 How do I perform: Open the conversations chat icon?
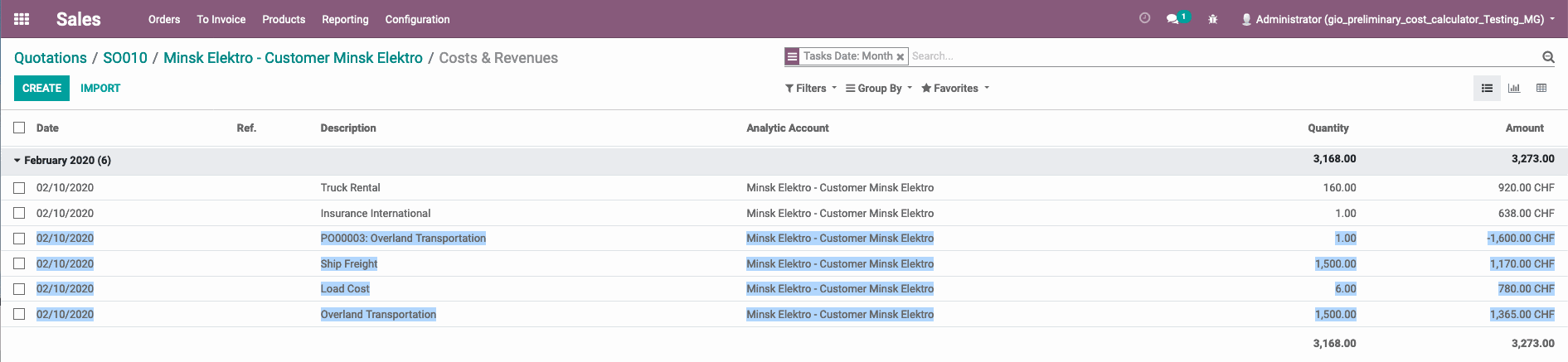click(1172, 19)
